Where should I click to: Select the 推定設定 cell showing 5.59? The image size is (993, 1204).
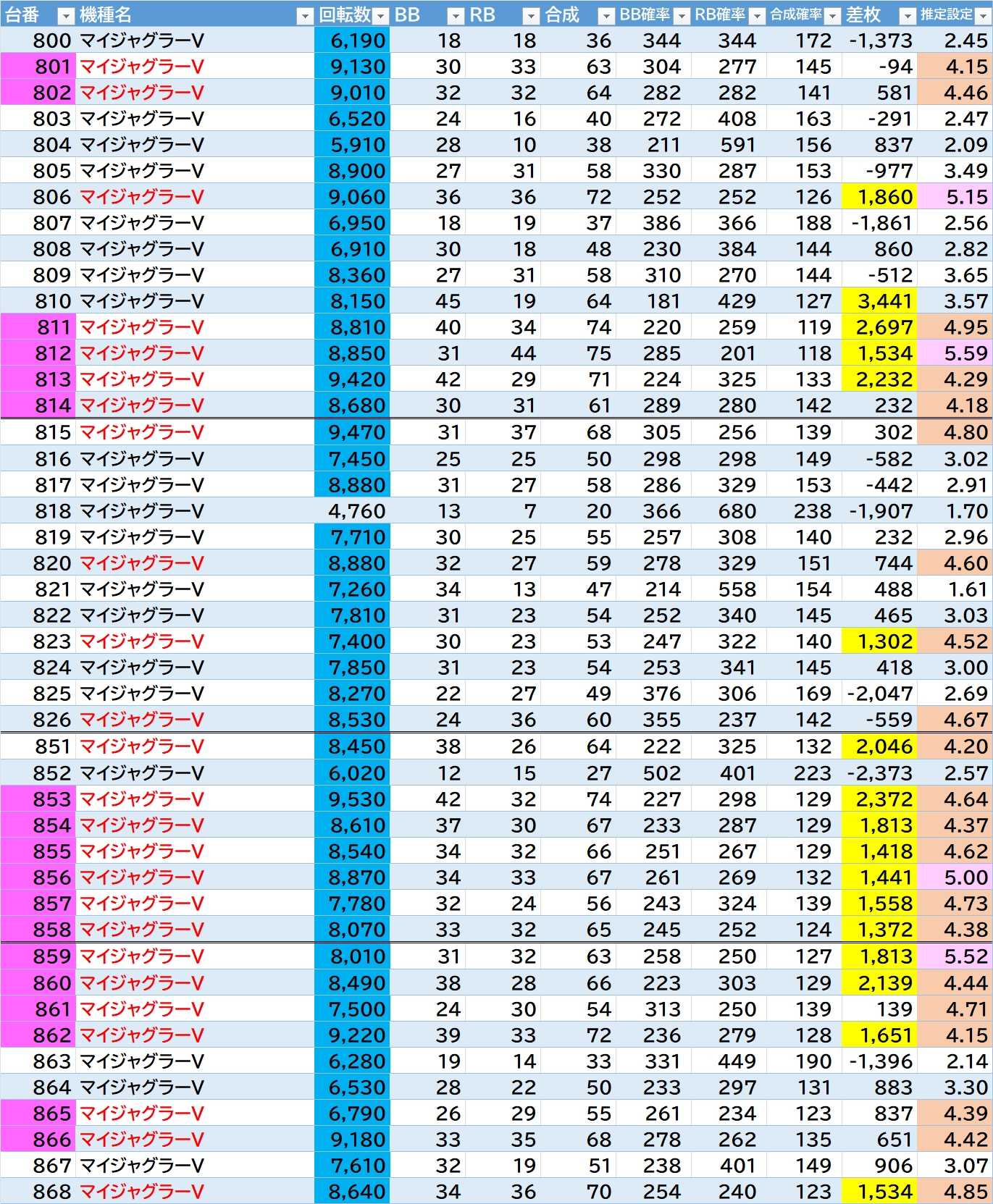(955, 353)
